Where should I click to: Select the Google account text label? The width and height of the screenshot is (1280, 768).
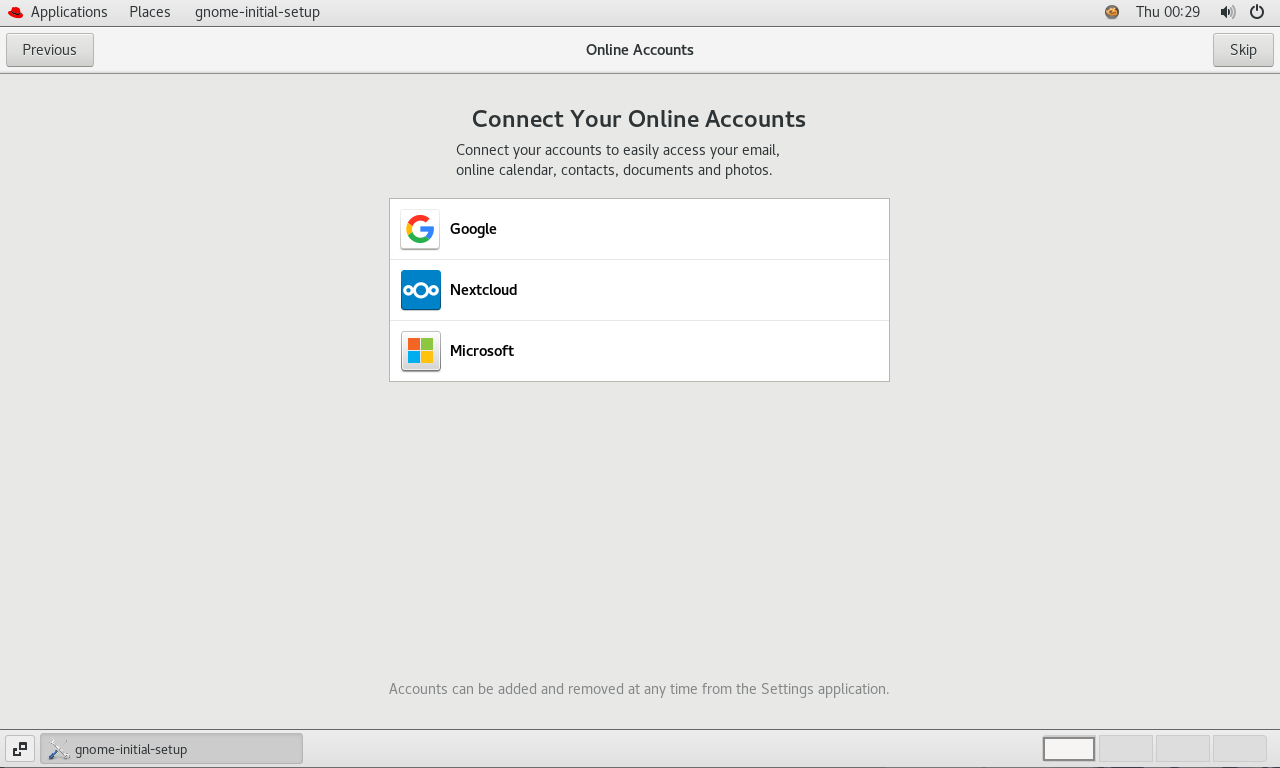[473, 229]
